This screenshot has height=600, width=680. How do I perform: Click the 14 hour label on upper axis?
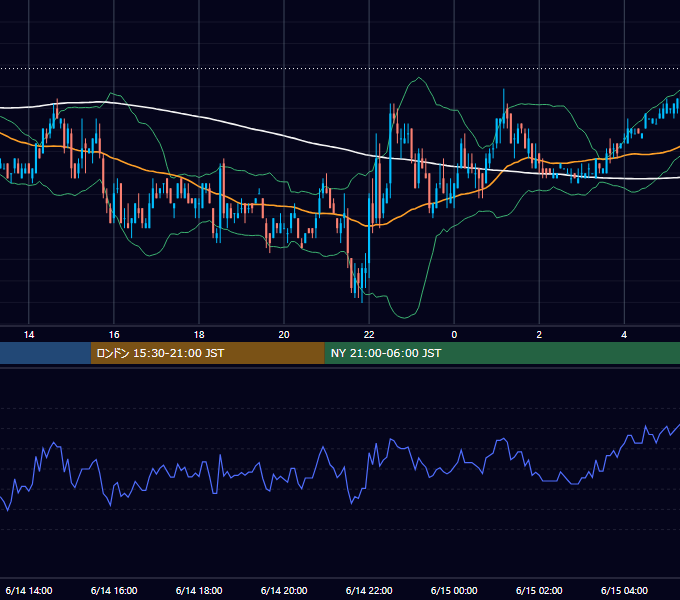29,335
